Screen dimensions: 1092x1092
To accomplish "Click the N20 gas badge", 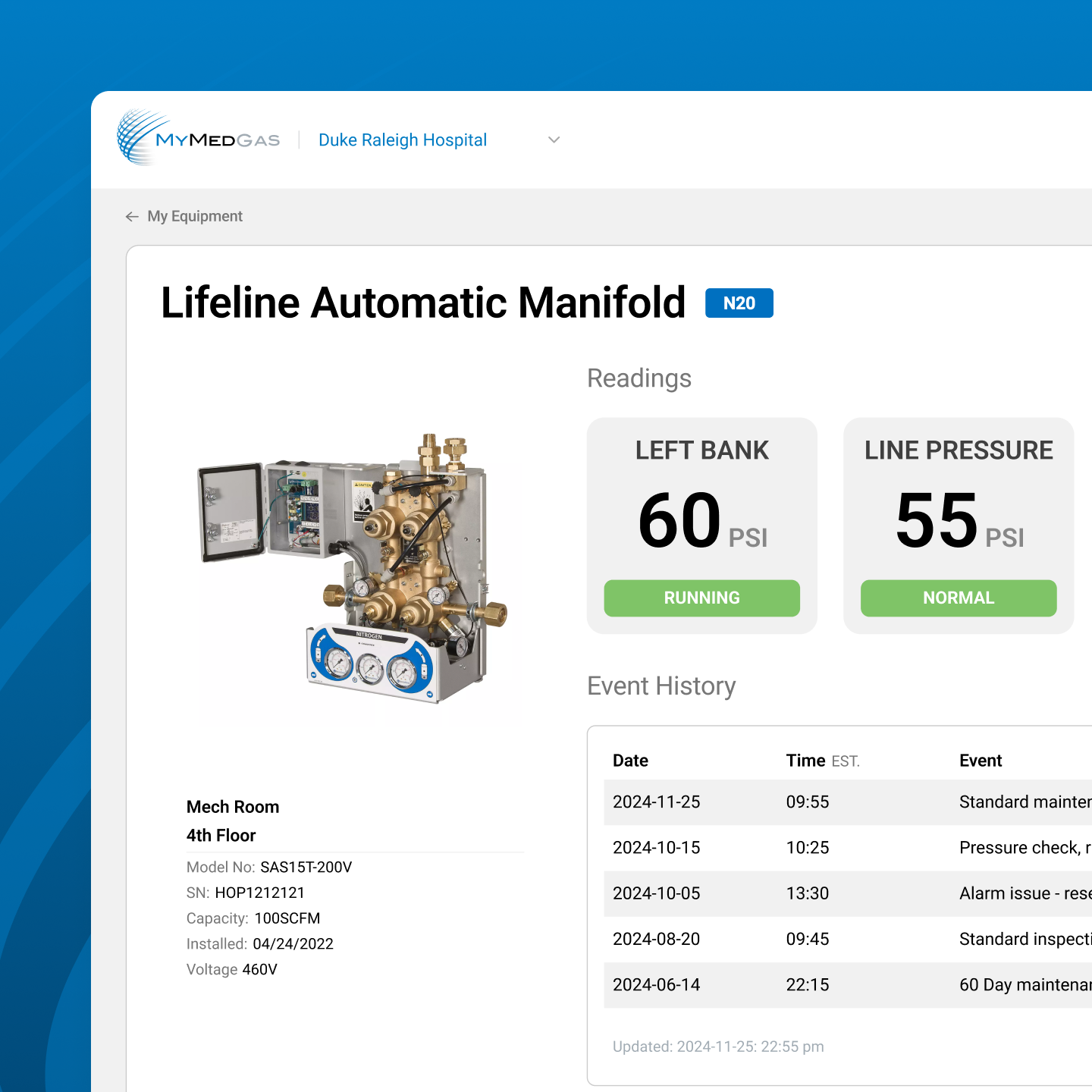I will 739,303.
